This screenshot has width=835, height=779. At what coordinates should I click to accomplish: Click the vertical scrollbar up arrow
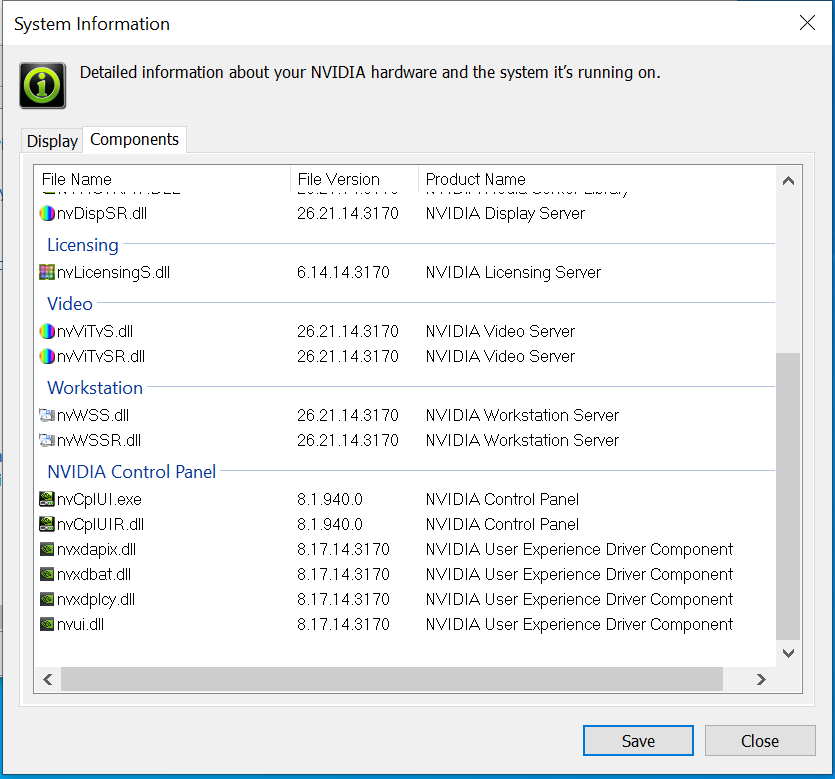tap(788, 181)
